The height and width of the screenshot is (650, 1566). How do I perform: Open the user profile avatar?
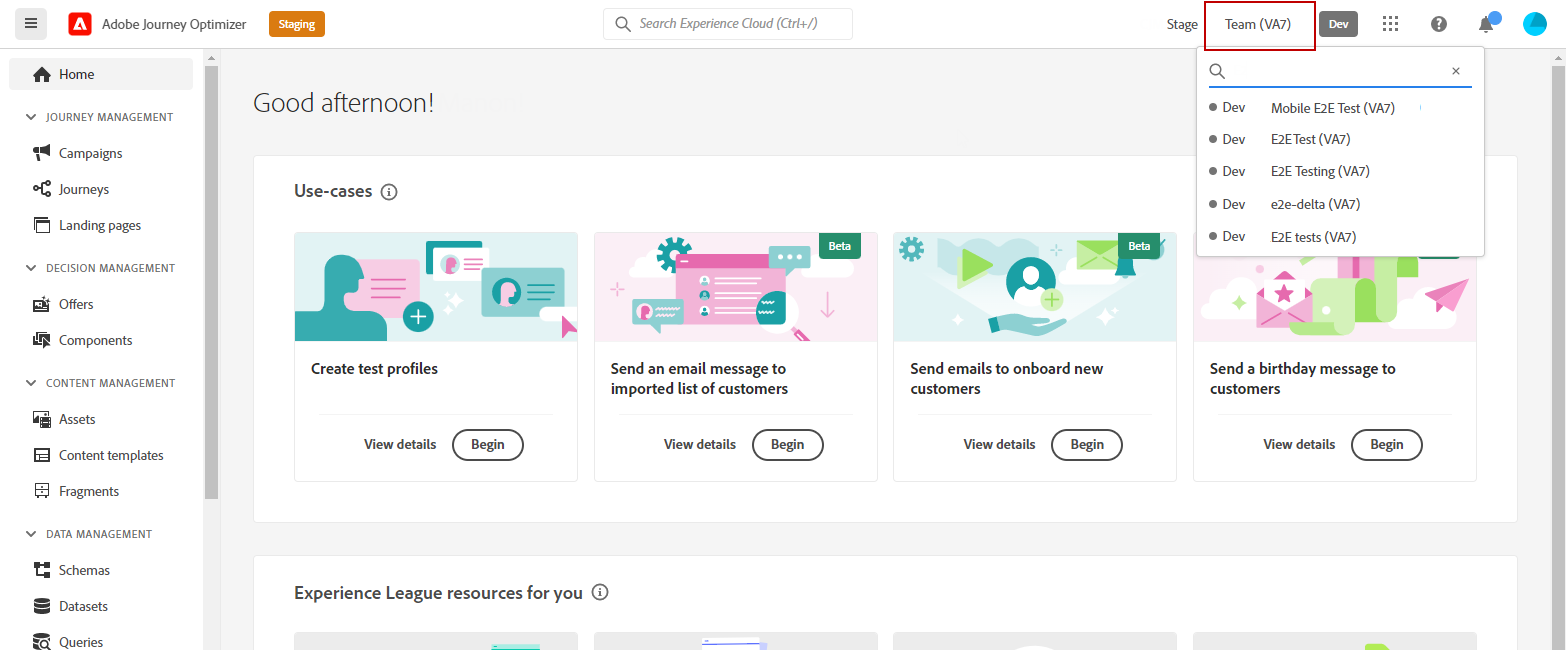[x=1535, y=24]
